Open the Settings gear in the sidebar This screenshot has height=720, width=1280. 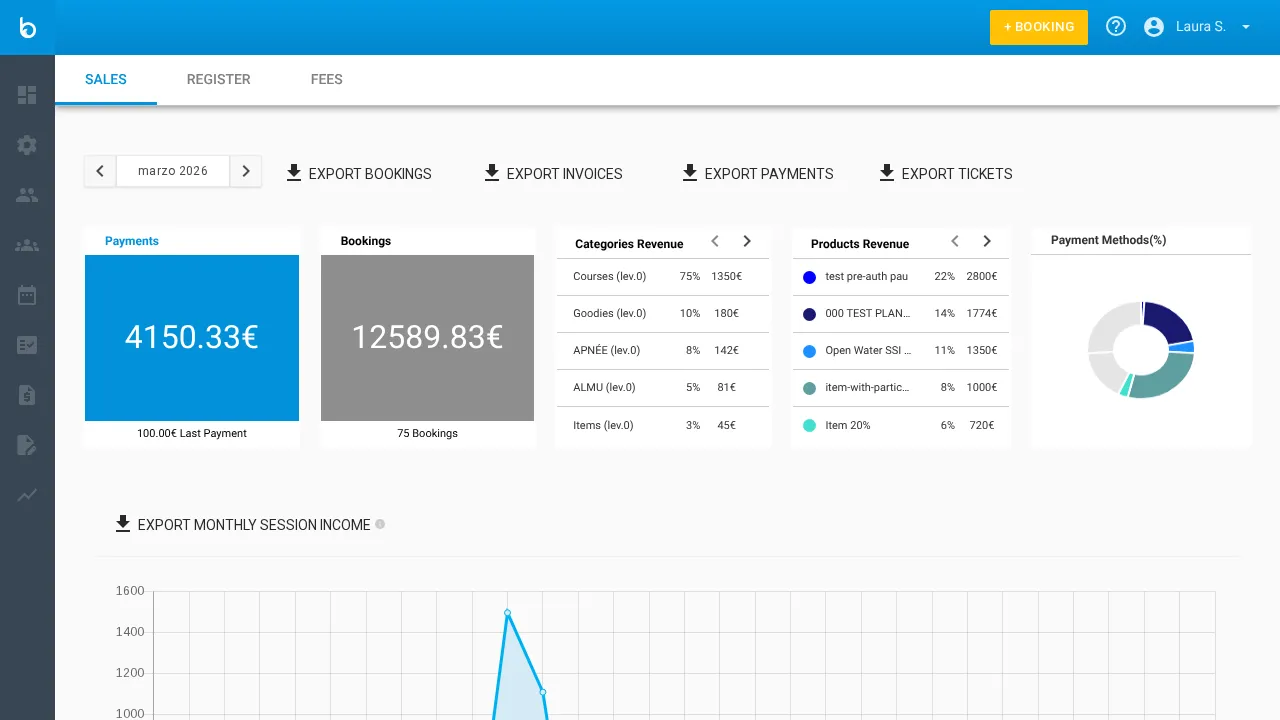coord(27,145)
